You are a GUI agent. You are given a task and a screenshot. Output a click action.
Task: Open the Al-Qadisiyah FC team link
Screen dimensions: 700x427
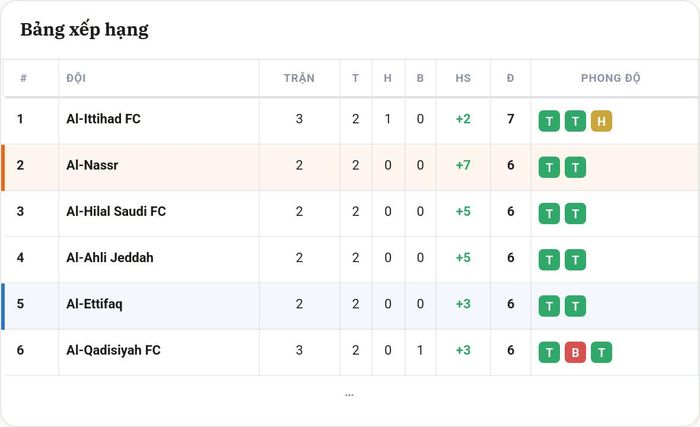[x=113, y=350]
